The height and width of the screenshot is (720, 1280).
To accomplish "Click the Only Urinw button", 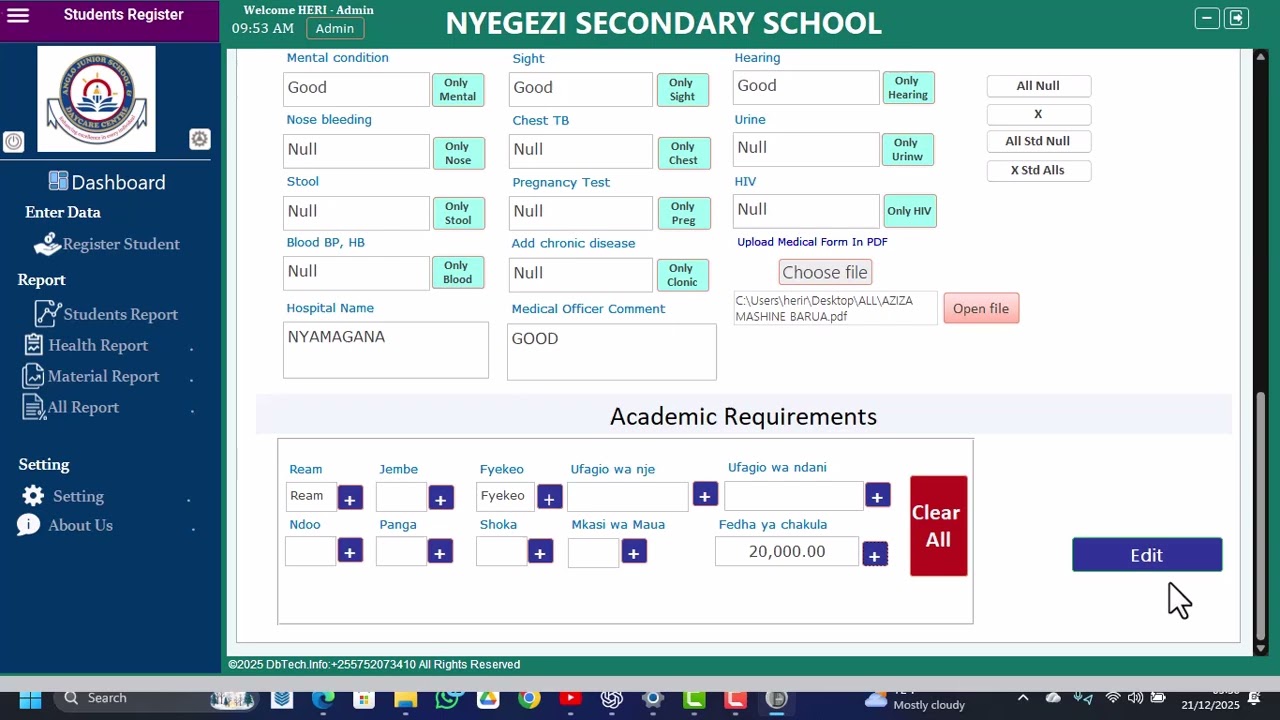I will [908, 150].
